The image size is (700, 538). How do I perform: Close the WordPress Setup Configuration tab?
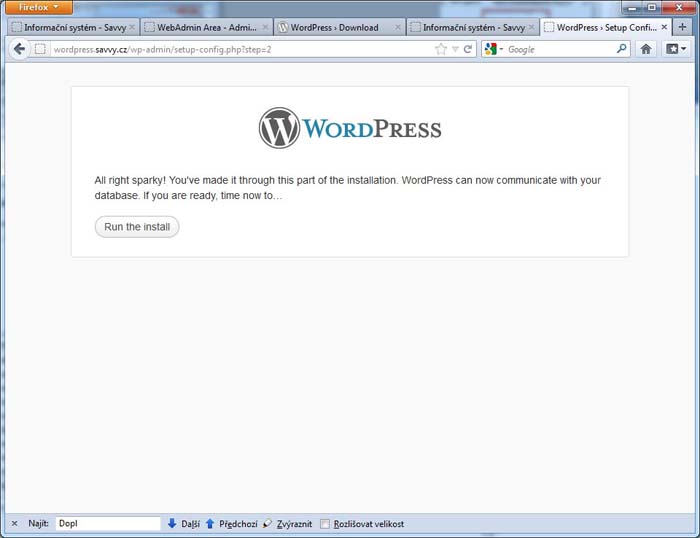click(664, 27)
